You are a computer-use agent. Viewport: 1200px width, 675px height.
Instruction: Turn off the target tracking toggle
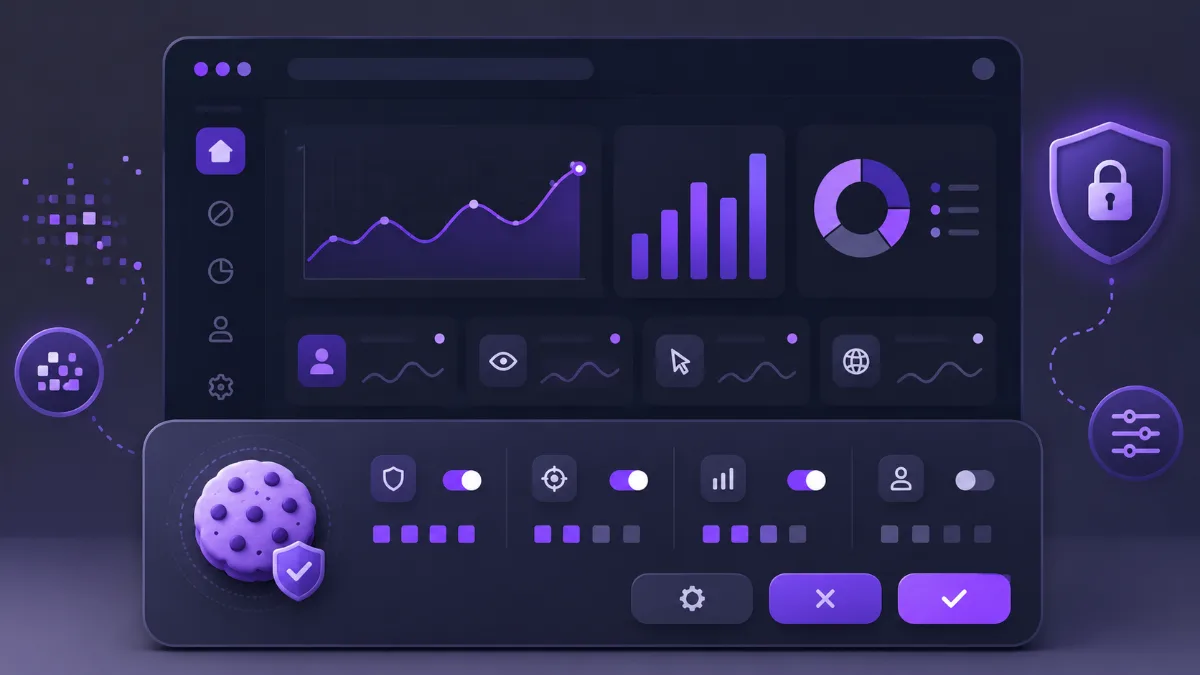(629, 481)
